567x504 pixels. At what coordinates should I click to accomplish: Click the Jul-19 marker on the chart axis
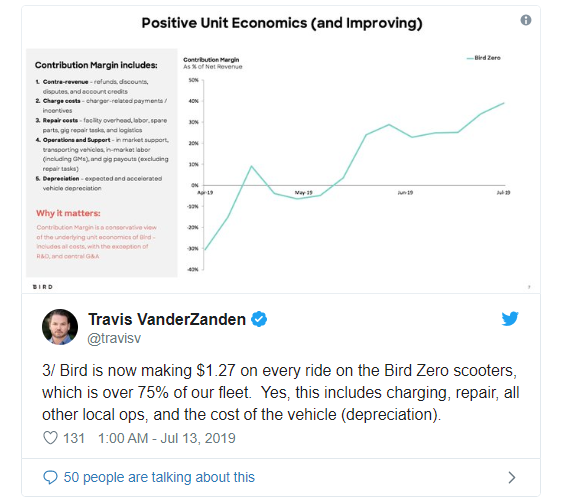(x=503, y=193)
